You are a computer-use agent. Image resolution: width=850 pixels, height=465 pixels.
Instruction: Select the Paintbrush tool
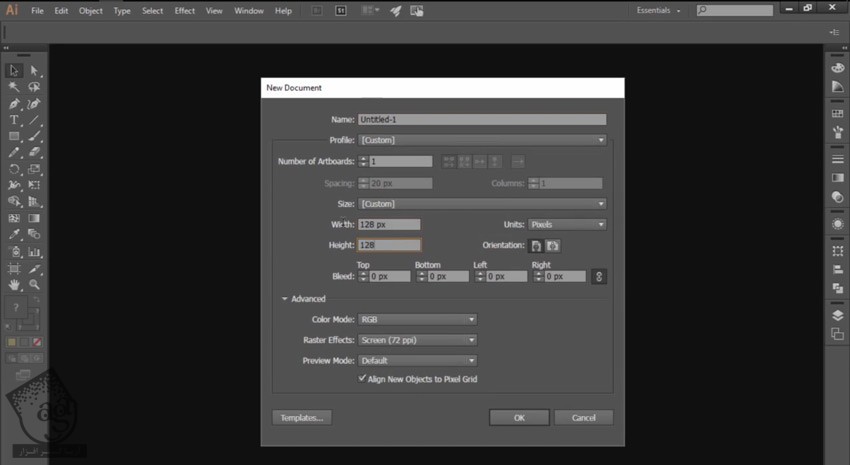pos(34,137)
